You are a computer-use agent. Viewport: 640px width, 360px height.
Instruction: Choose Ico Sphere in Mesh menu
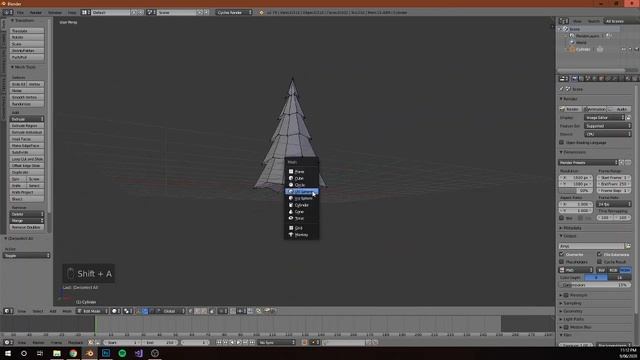(302, 198)
